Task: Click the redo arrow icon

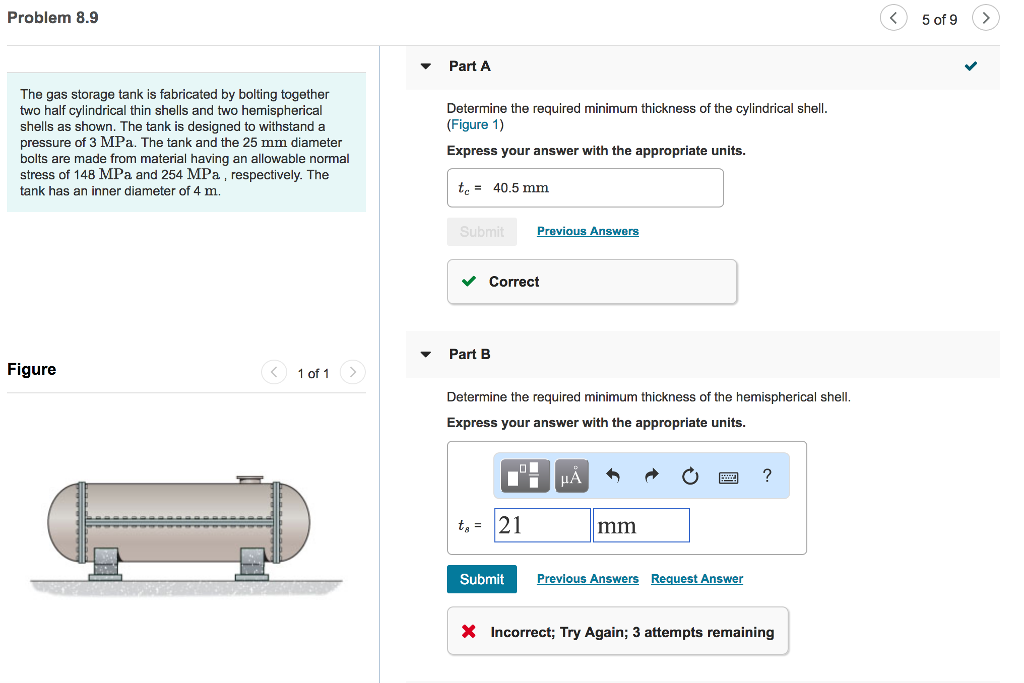Action: pyautogui.click(x=651, y=476)
